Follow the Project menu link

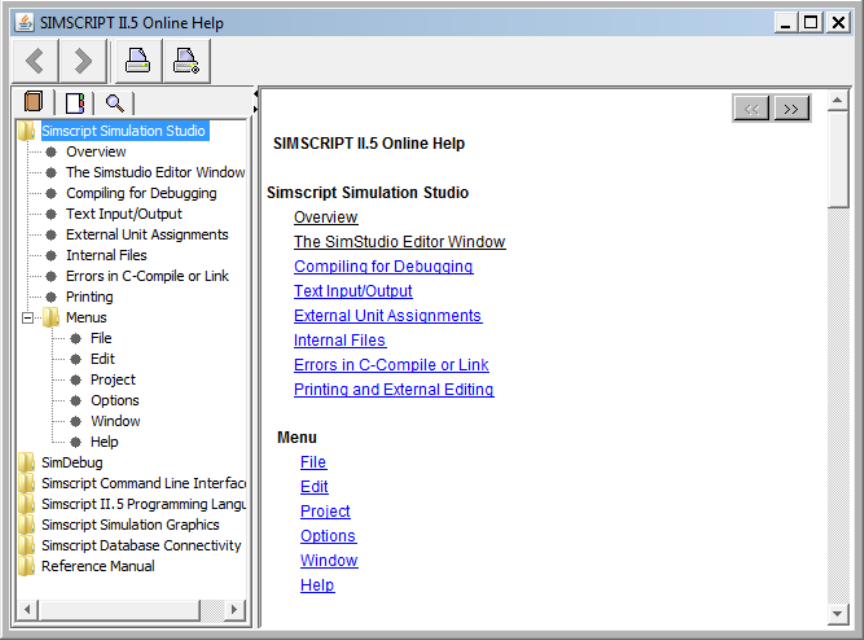tap(325, 511)
